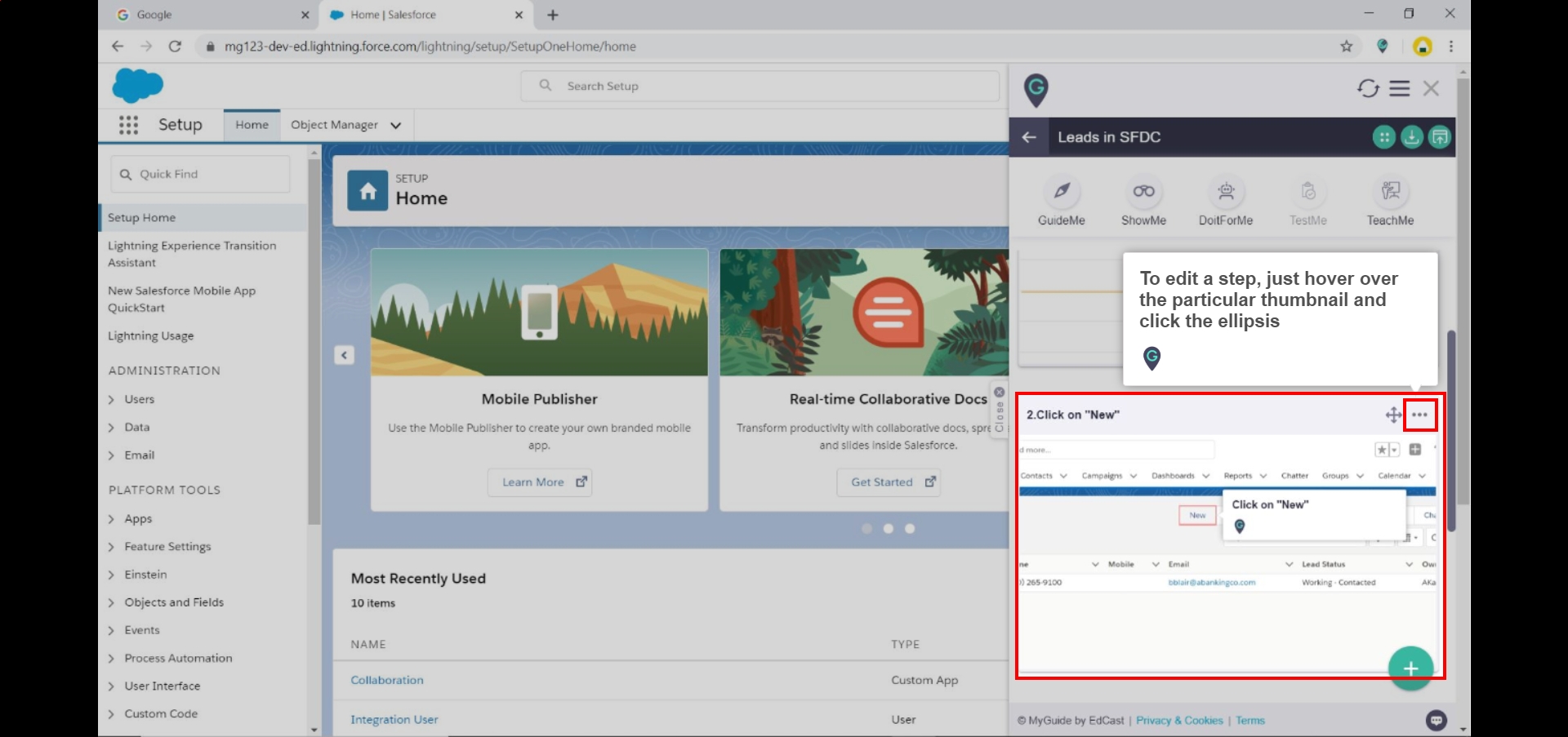This screenshot has height=737, width=1568.
Task: Bookmark this page with star icon
Action: pyautogui.click(x=1347, y=47)
